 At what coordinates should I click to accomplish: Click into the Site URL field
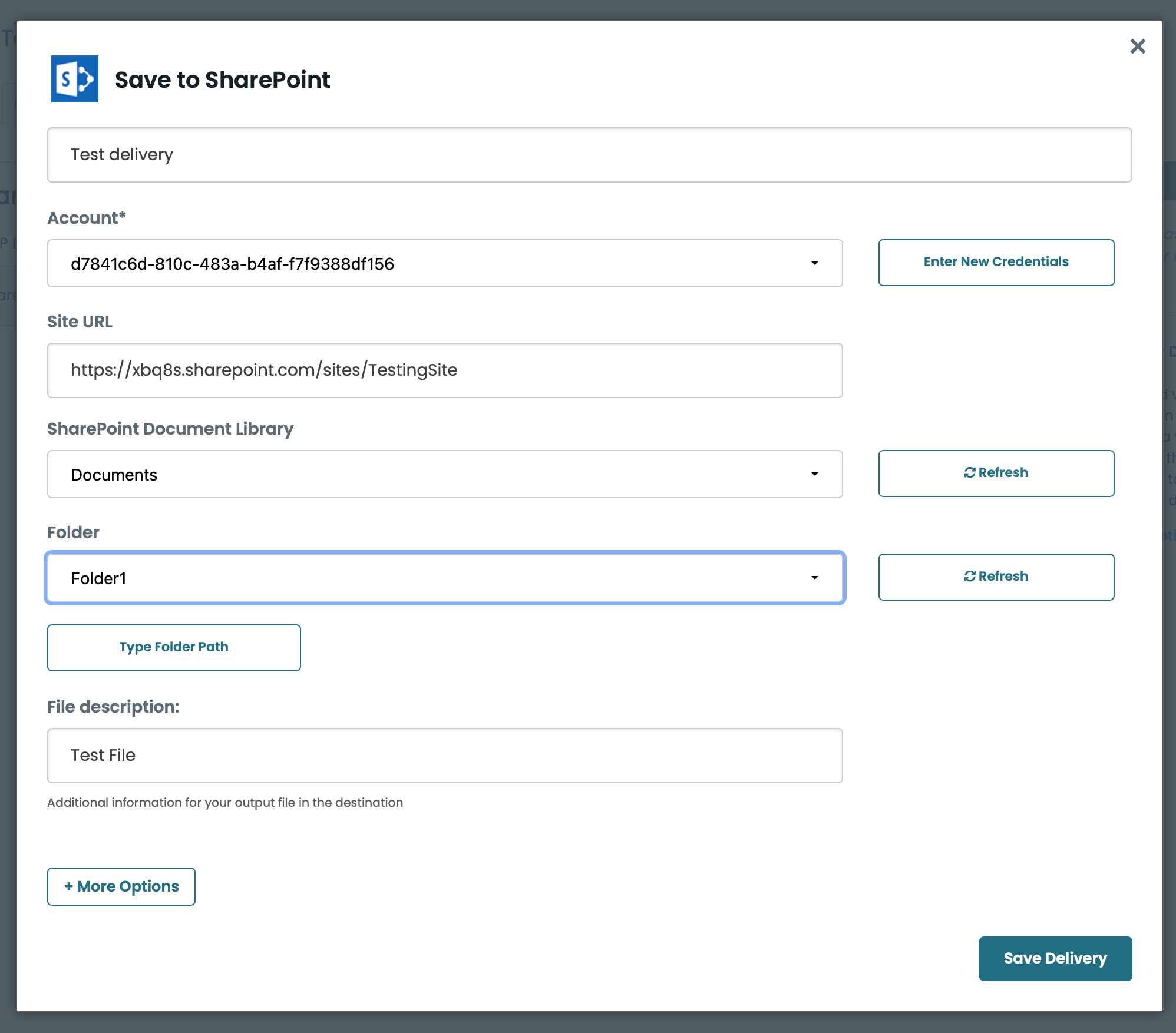coord(445,370)
